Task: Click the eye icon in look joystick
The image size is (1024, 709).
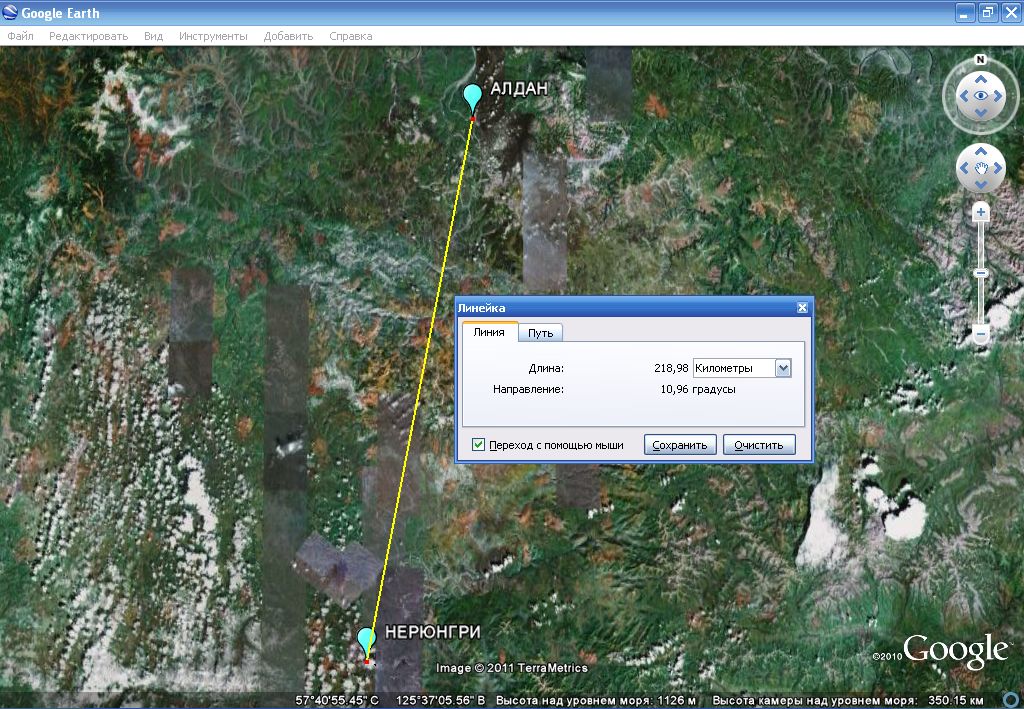Action: 981,96
